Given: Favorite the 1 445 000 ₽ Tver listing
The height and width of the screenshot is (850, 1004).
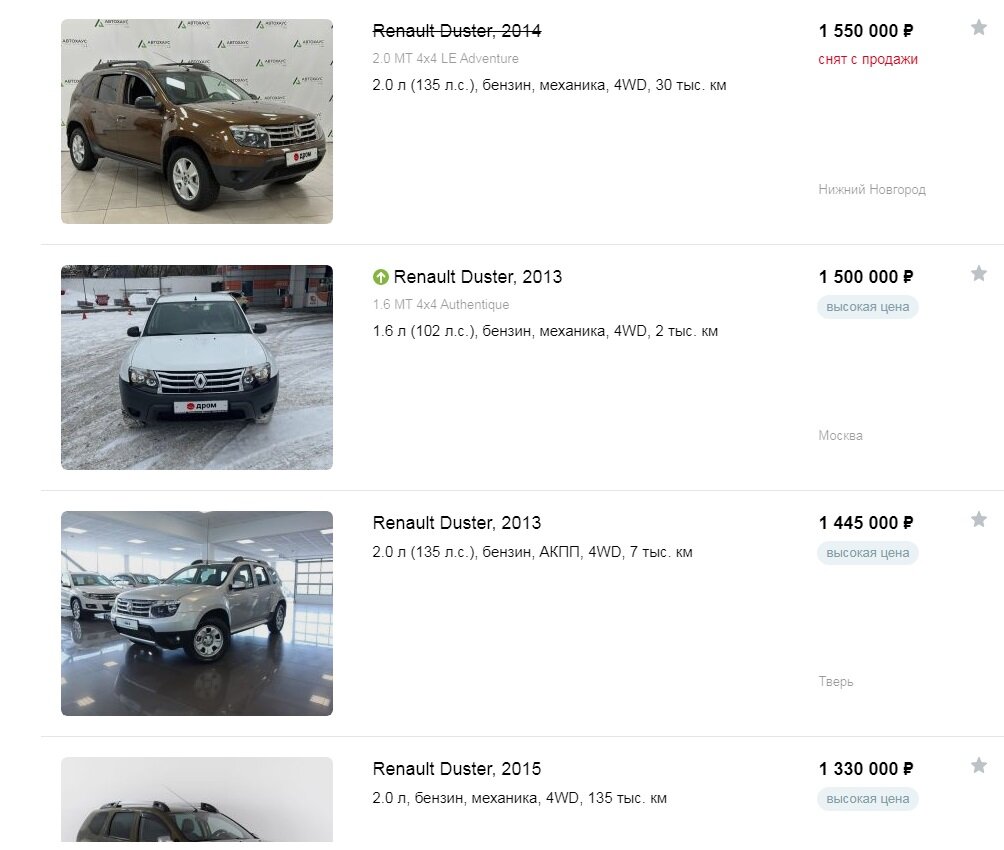Looking at the screenshot, I should (x=978, y=519).
